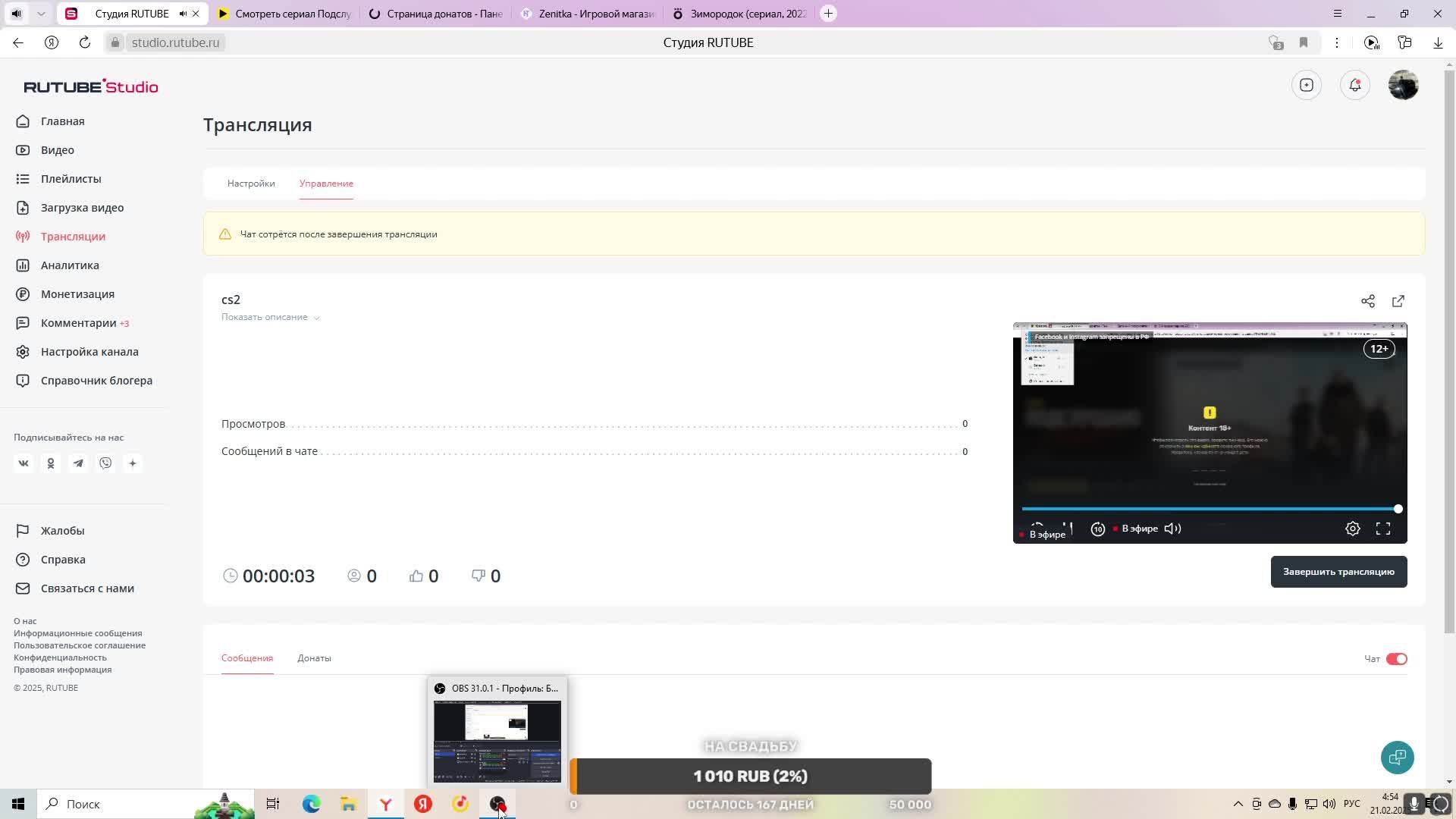
Task: Click the Odnoklassniki social icon
Action: tap(51, 463)
